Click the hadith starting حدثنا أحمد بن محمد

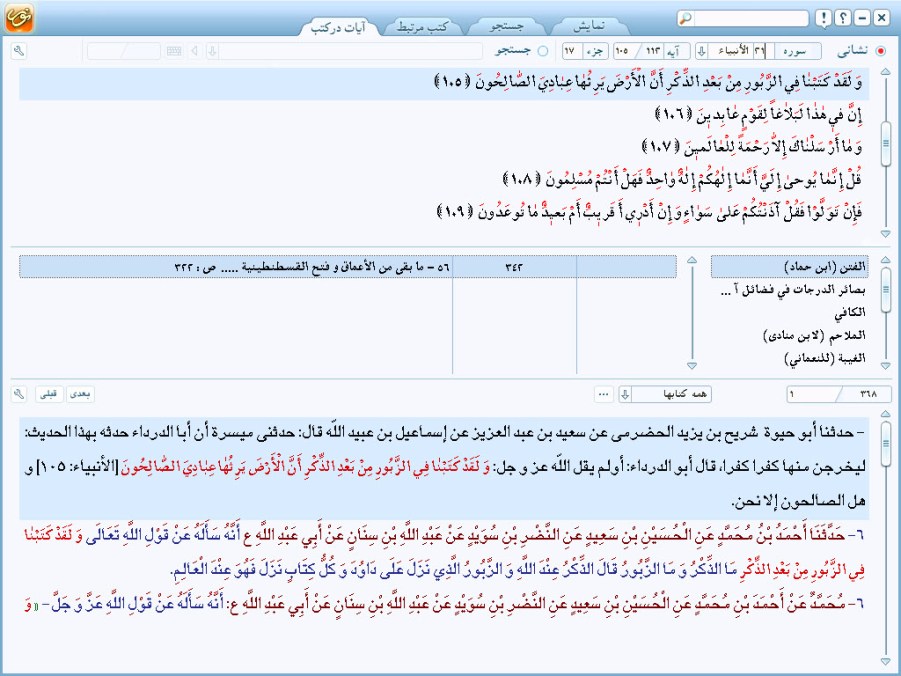coord(444,553)
